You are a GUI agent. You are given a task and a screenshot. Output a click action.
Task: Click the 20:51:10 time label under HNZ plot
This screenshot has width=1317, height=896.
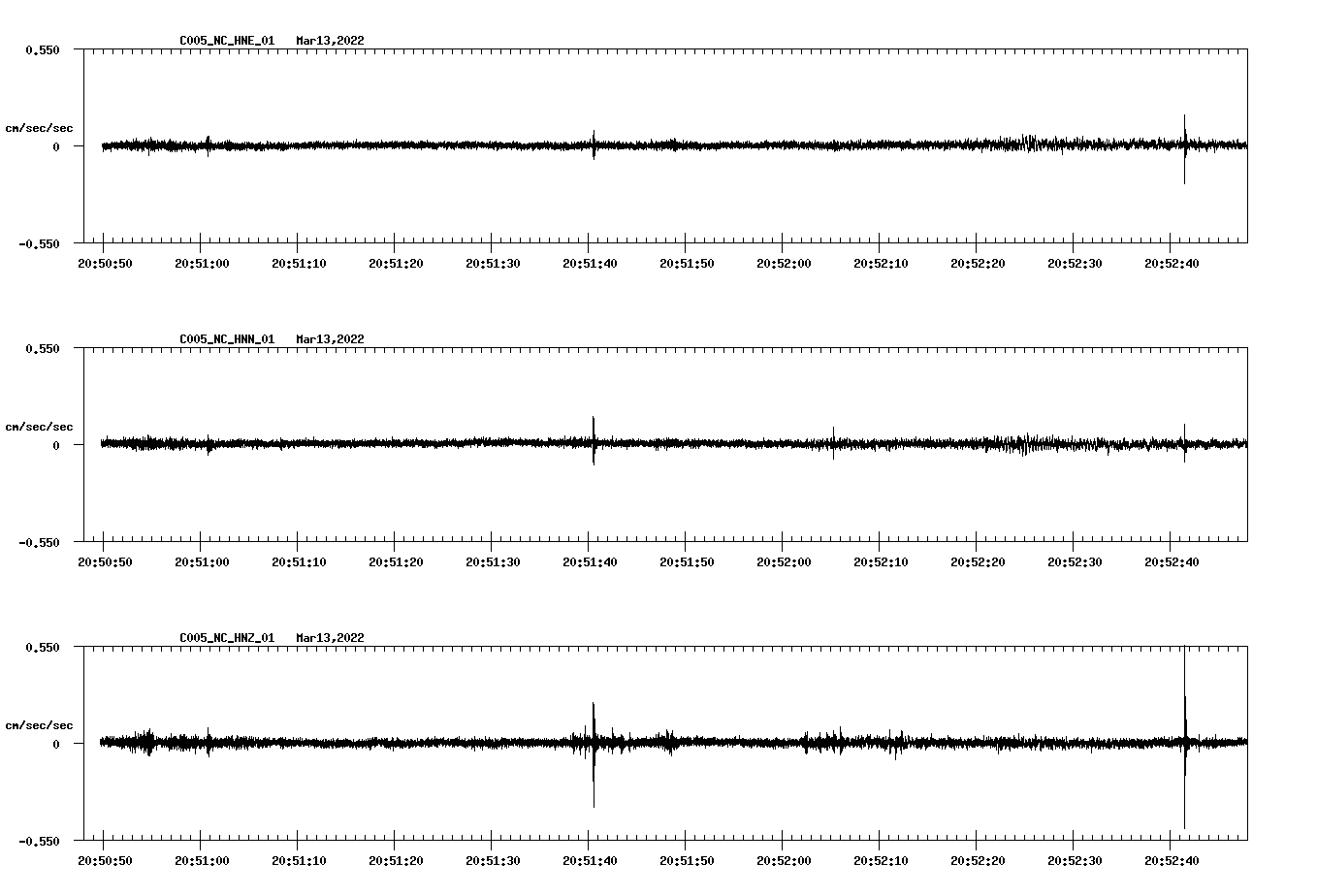tap(299, 861)
